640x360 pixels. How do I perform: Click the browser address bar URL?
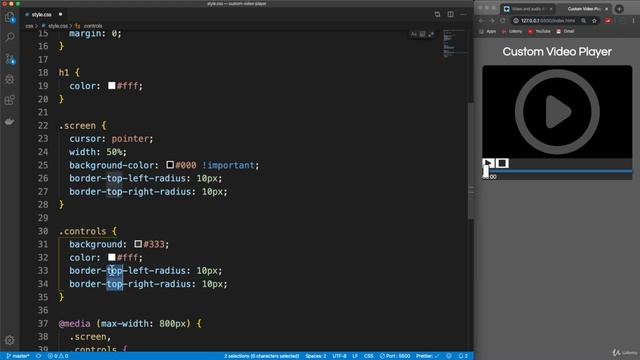click(x=548, y=20)
